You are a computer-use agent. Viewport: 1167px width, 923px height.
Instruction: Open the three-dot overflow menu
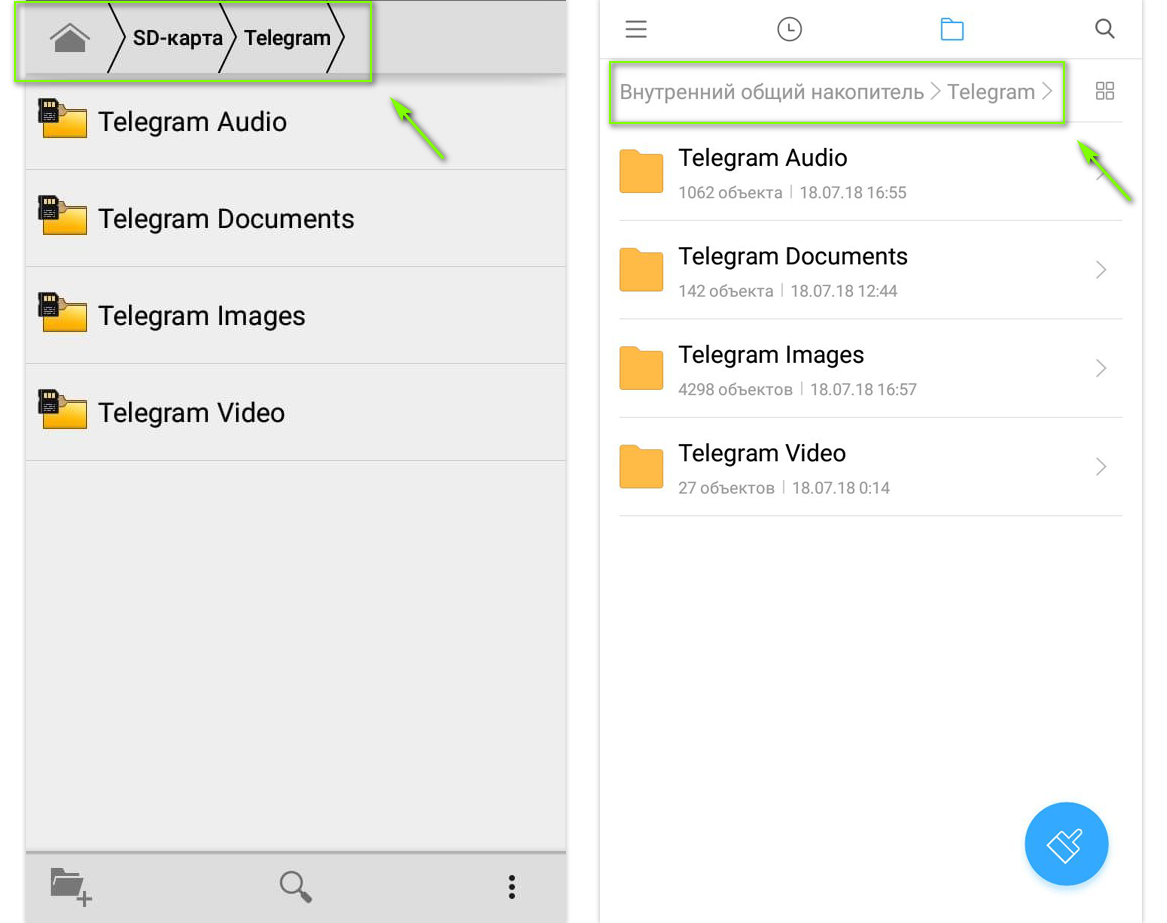click(x=511, y=886)
